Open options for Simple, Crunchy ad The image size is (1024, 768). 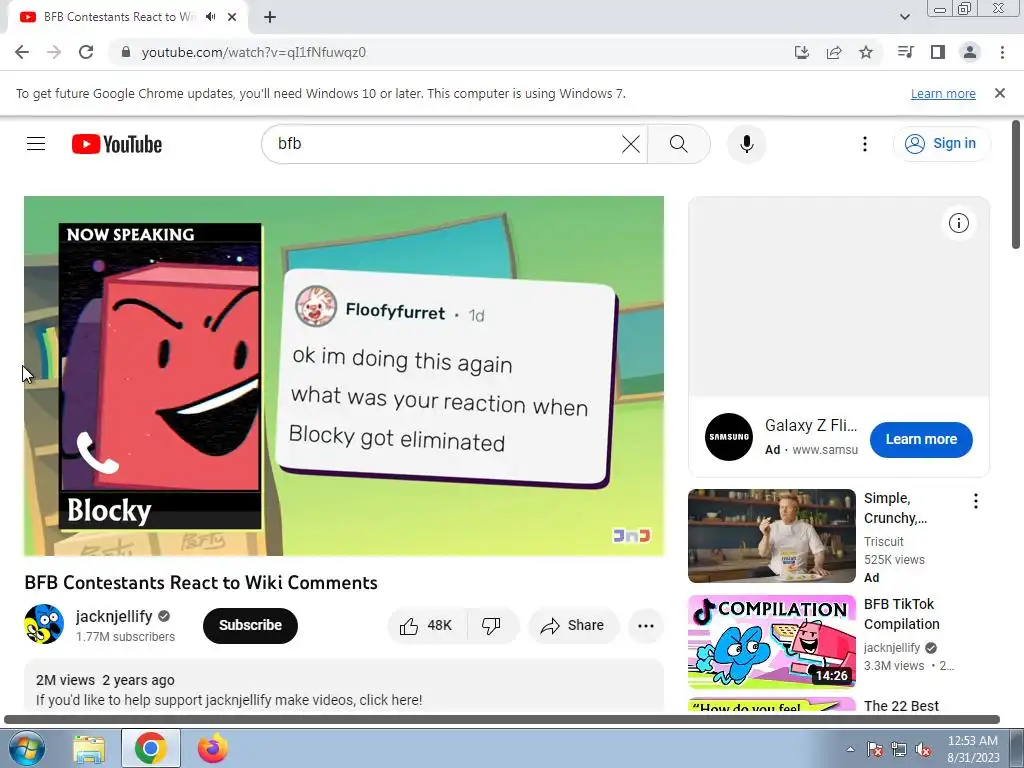(x=975, y=501)
